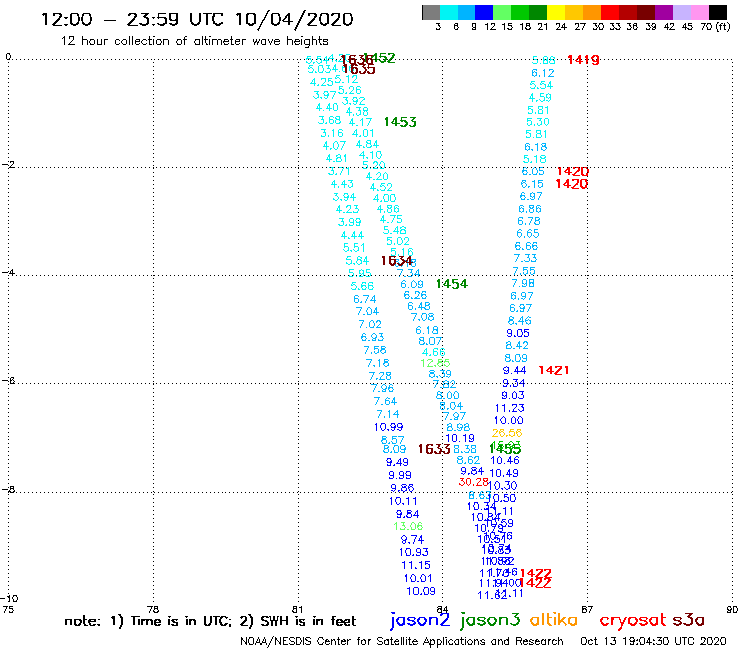Click the gray 3 ft legend swatch
The width and height of the screenshot is (740, 650).
pos(431,12)
